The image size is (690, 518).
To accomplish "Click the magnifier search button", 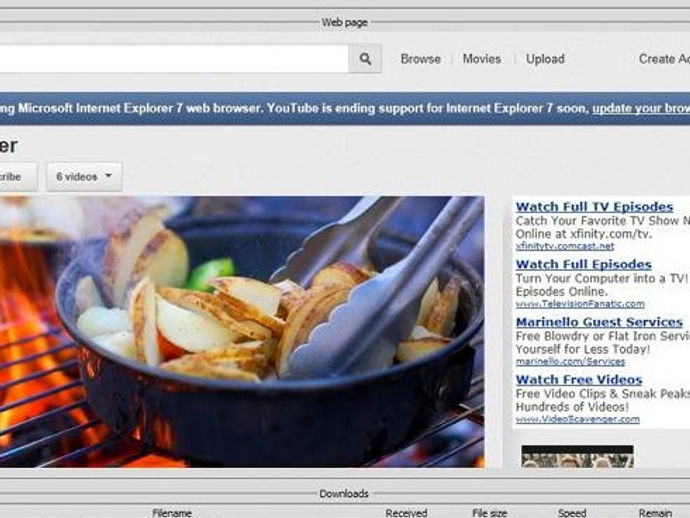I will 365,59.
